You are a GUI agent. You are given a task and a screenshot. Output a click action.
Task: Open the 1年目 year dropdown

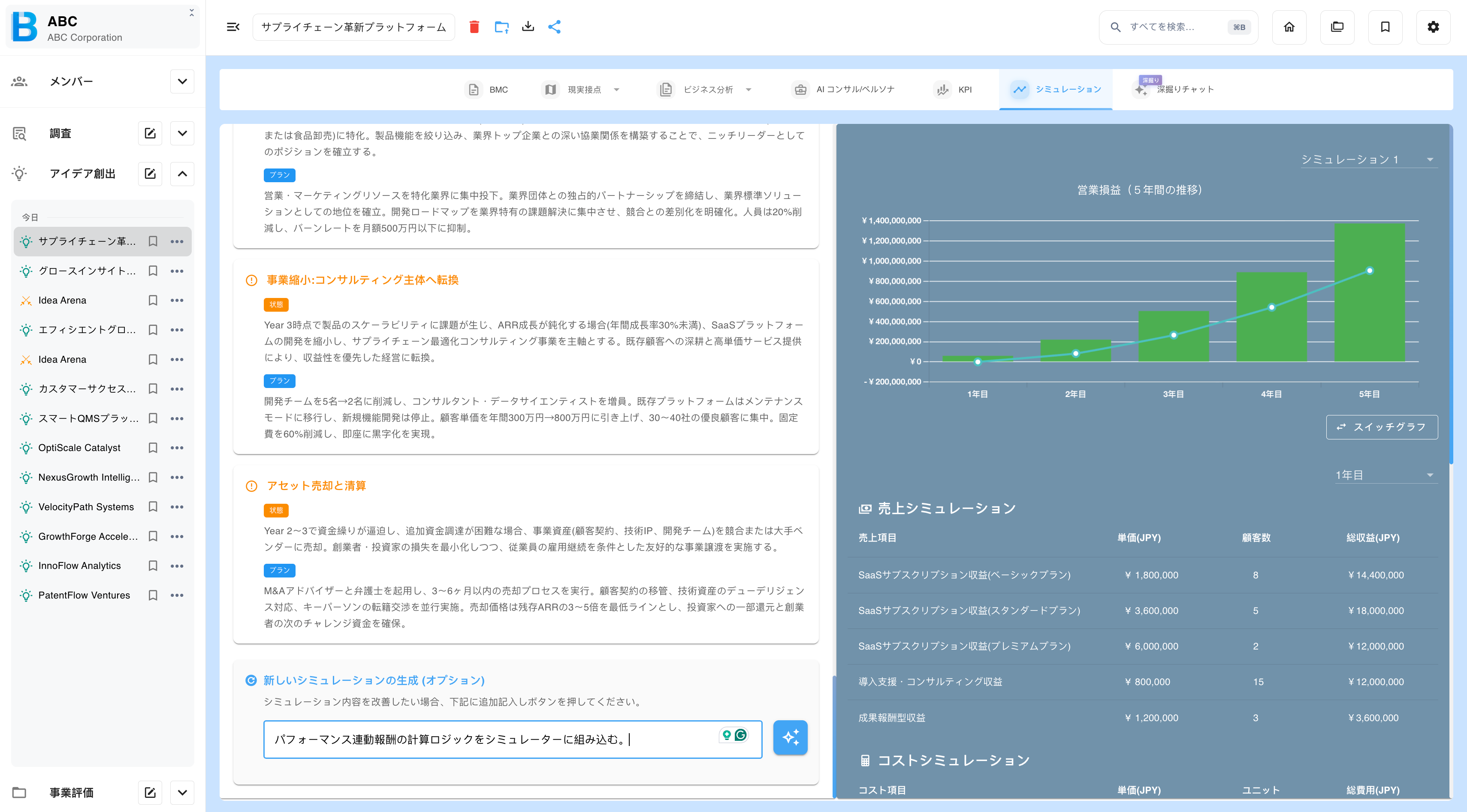(1385, 475)
